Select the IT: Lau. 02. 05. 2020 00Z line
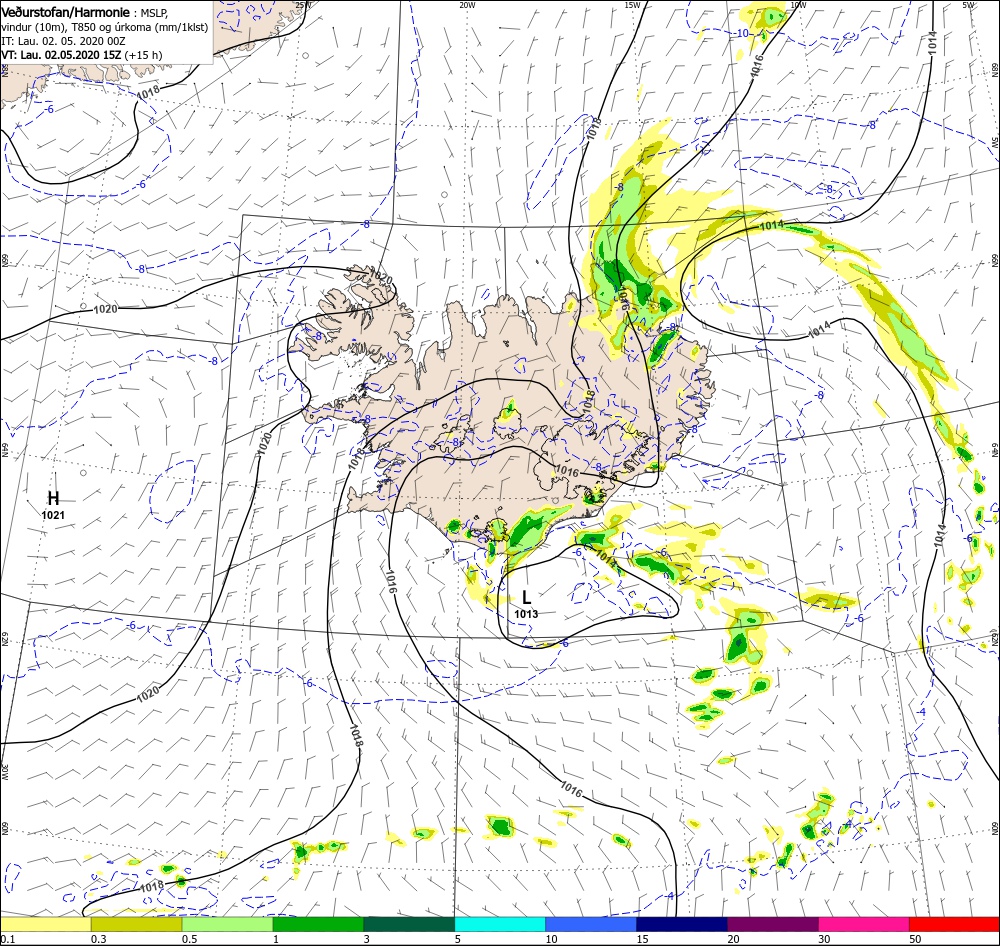 (63, 41)
